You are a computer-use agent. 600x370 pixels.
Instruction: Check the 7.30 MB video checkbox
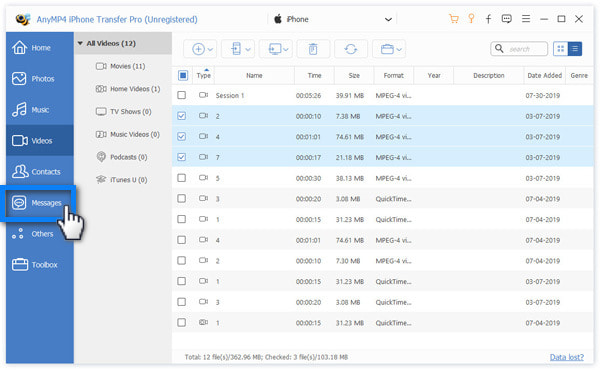click(182, 260)
